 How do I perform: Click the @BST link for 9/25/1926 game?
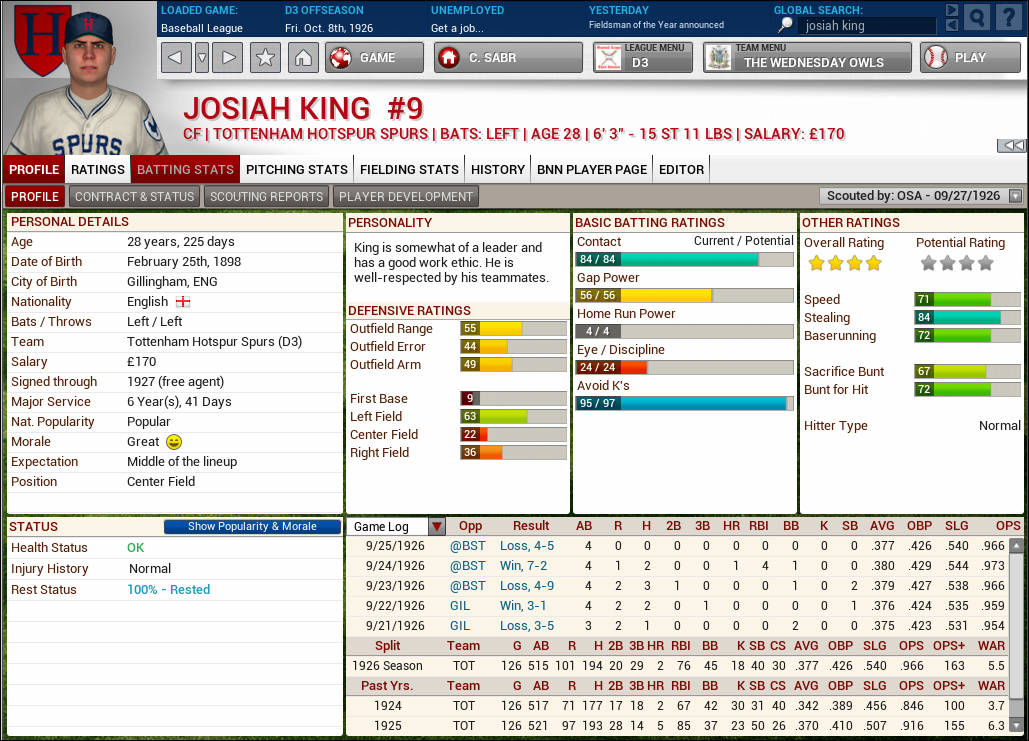467,547
